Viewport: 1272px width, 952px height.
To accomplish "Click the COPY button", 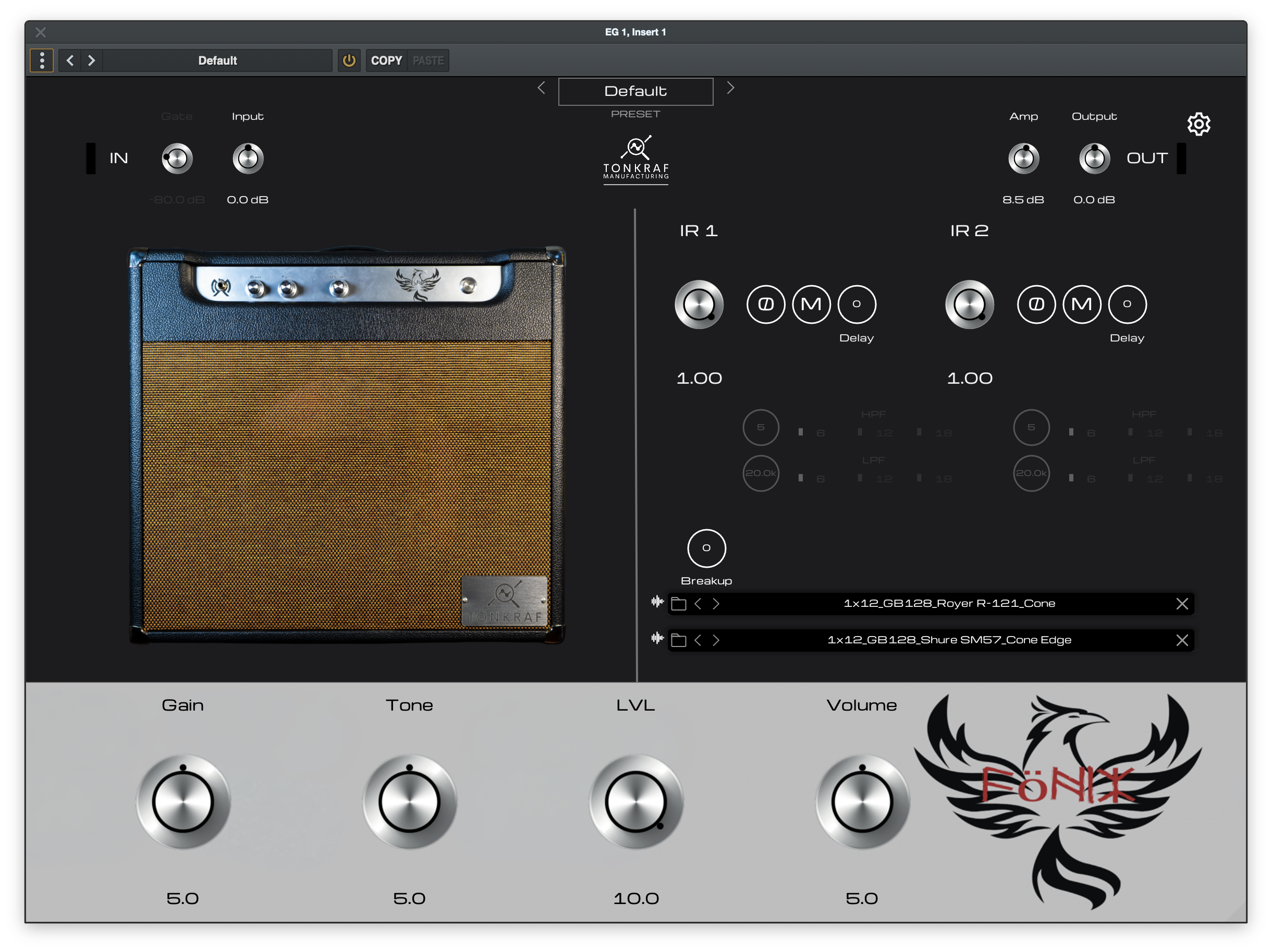I will [x=386, y=60].
